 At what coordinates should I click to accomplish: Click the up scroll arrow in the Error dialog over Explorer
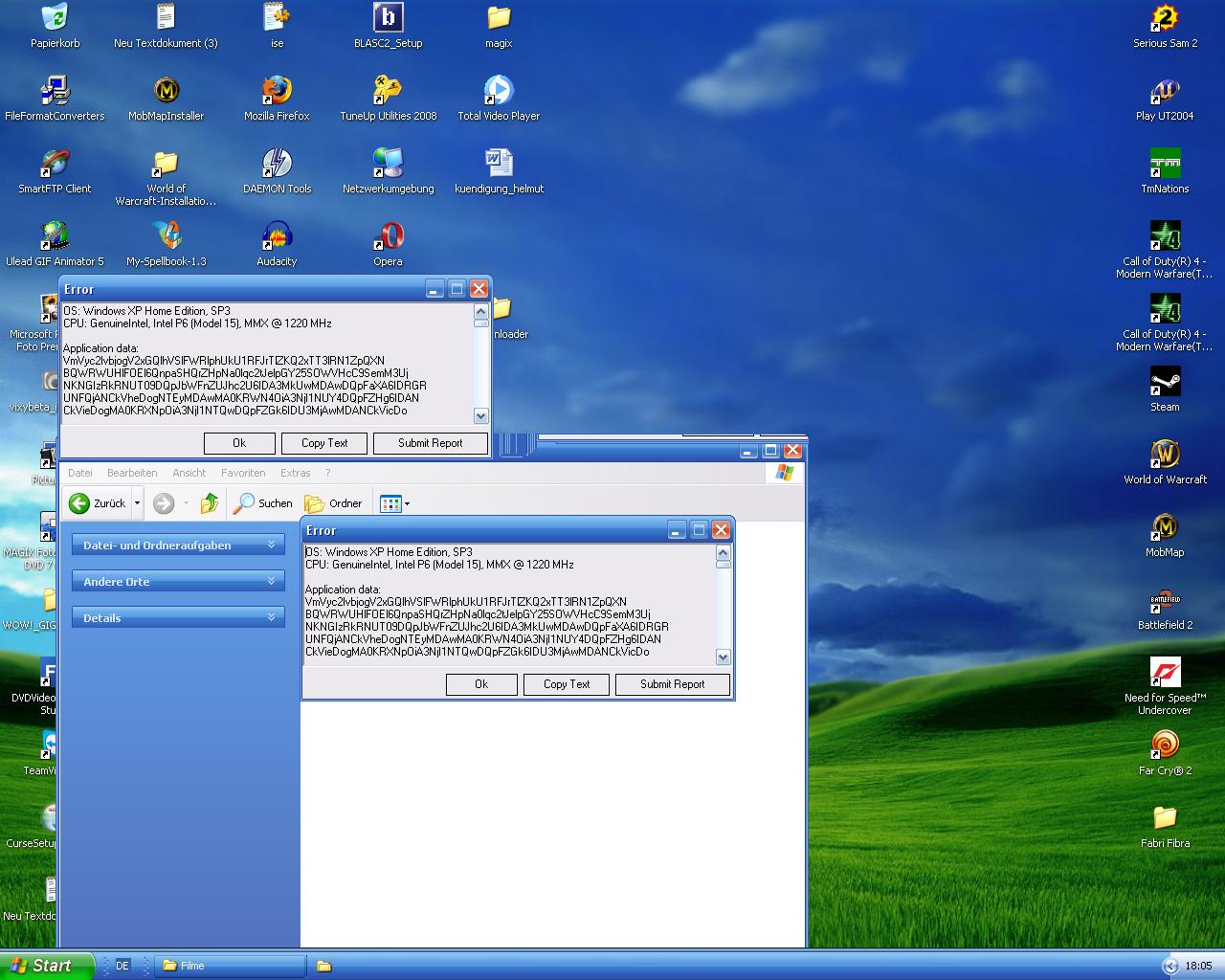tap(724, 553)
